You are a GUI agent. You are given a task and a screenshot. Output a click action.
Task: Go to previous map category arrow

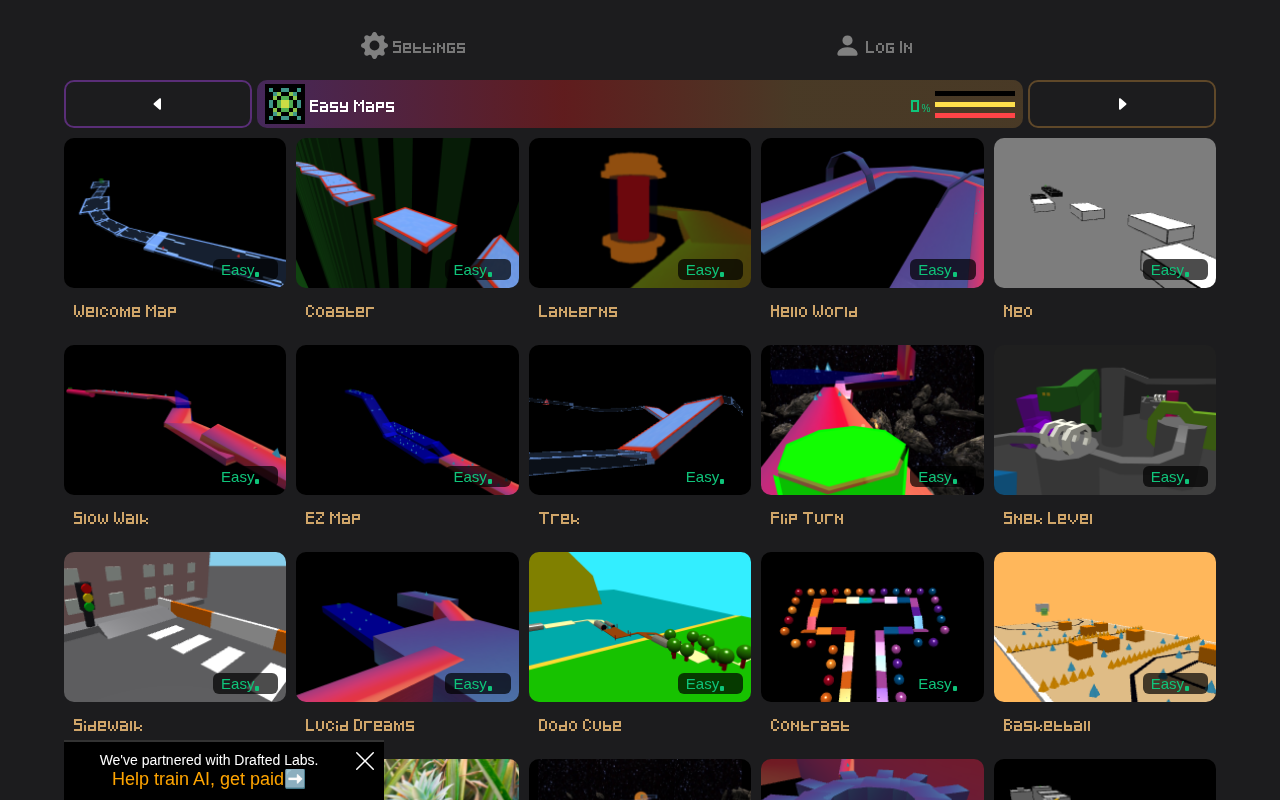click(x=158, y=104)
